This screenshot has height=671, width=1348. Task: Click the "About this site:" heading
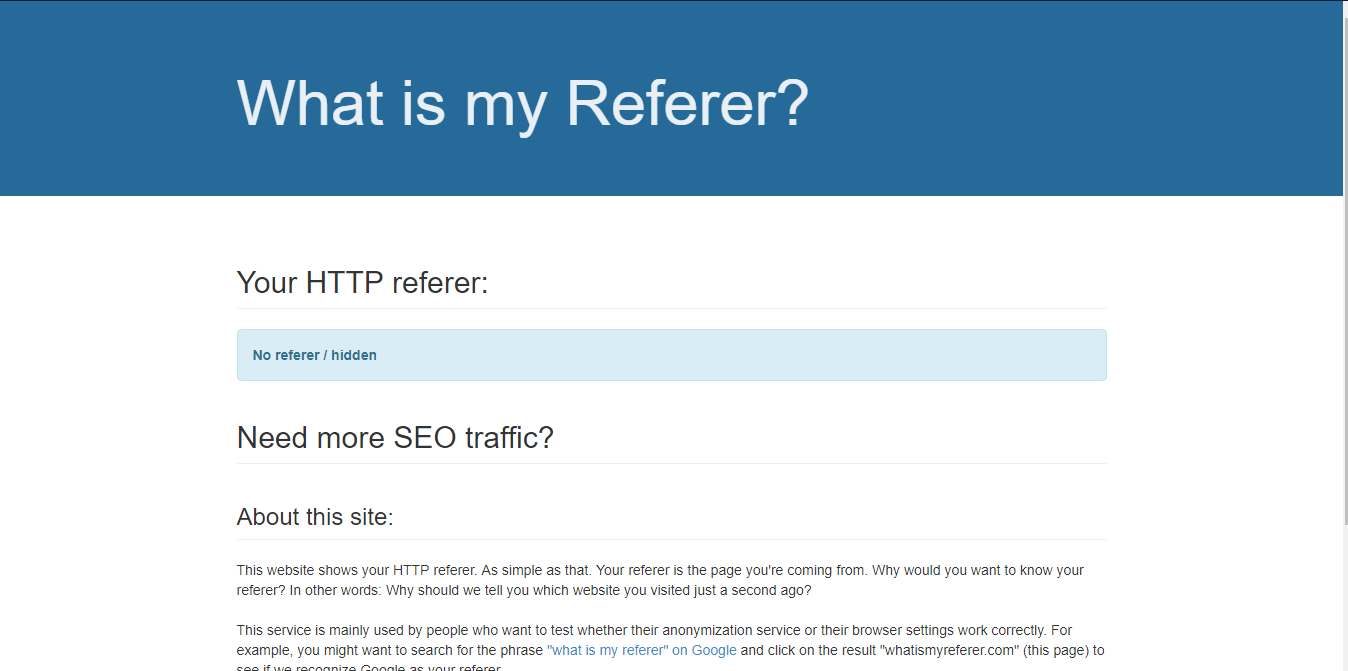click(x=315, y=517)
